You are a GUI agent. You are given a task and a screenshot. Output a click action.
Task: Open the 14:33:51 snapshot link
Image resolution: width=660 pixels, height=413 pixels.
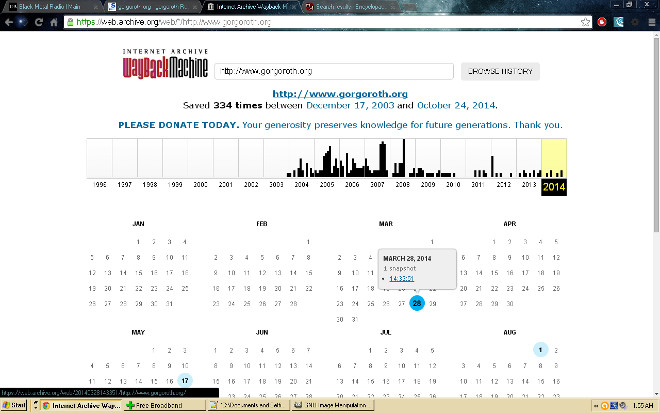402,279
